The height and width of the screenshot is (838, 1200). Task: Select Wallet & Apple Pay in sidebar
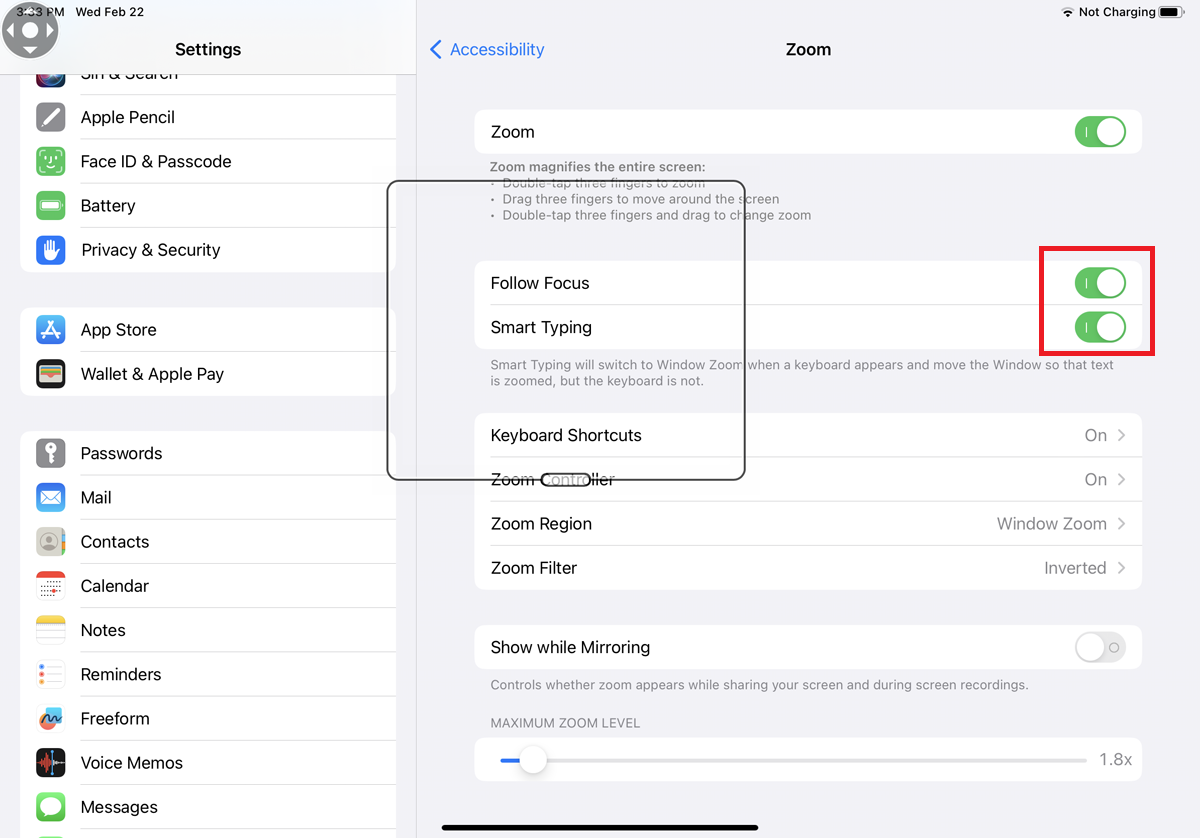point(152,374)
